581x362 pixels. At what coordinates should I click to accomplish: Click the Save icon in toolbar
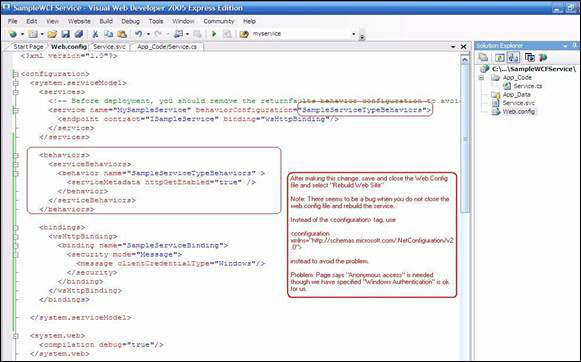[x=66, y=34]
